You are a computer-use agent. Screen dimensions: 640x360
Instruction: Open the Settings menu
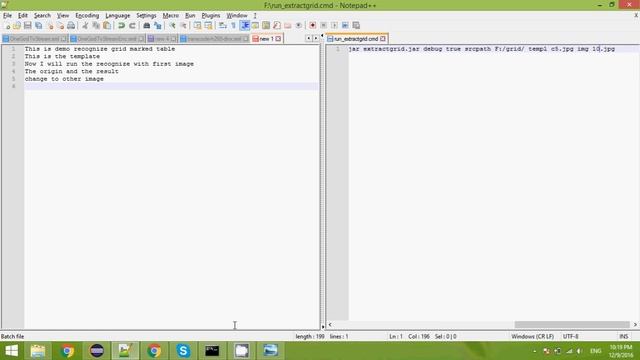pyautogui.click(x=146, y=16)
